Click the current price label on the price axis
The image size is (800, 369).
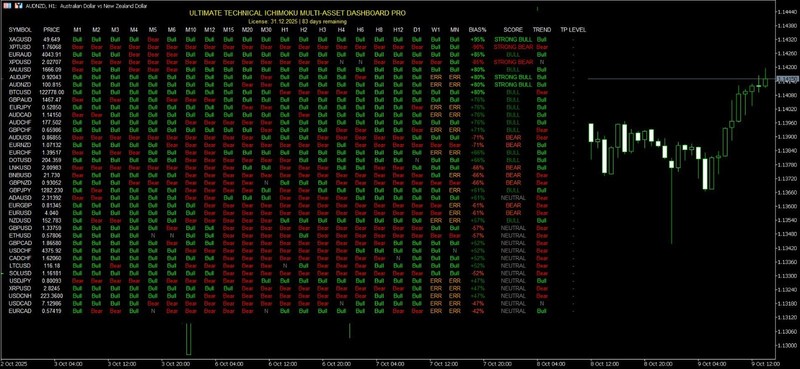pos(787,79)
